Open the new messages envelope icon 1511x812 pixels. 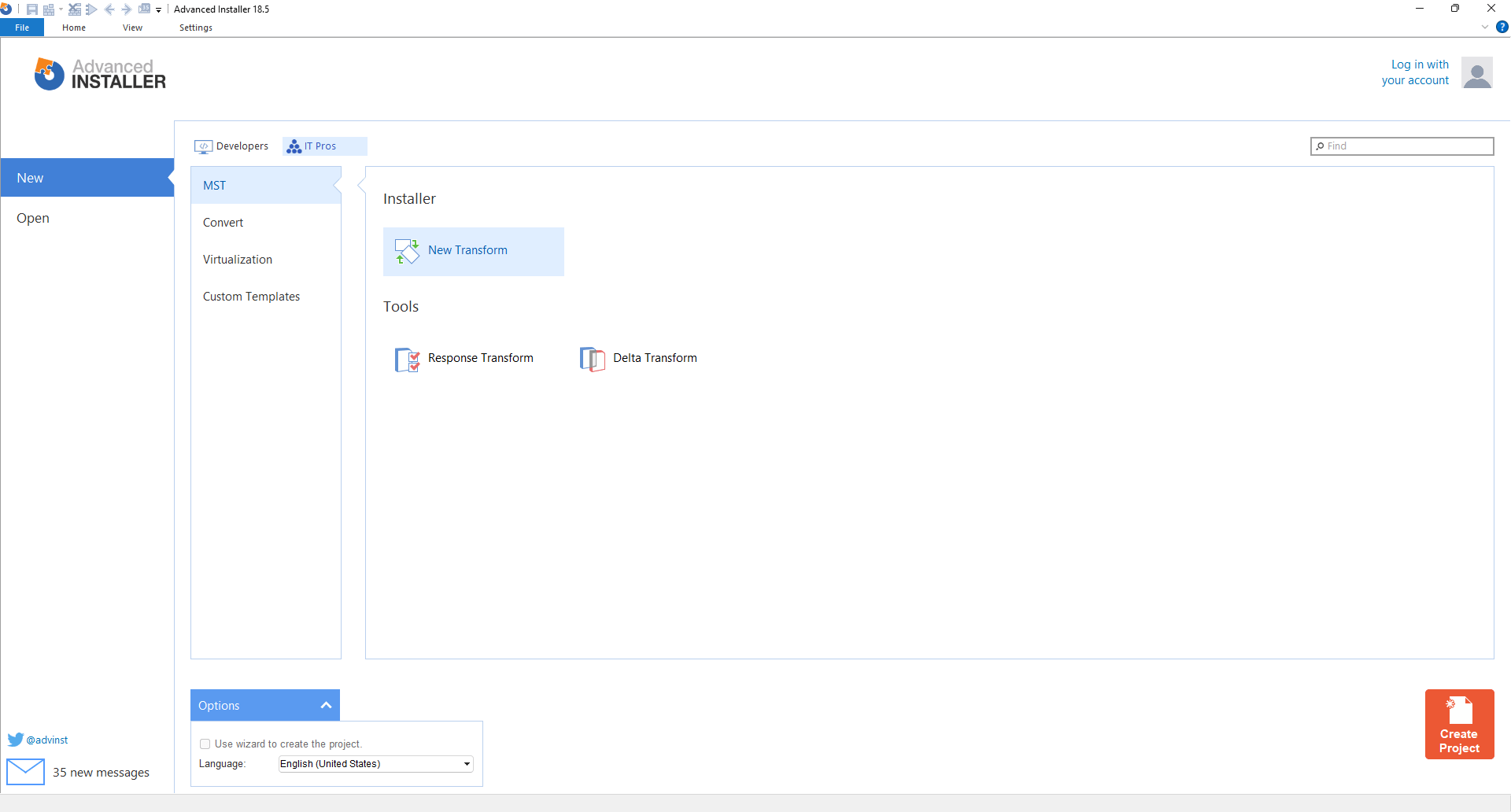tap(26, 771)
